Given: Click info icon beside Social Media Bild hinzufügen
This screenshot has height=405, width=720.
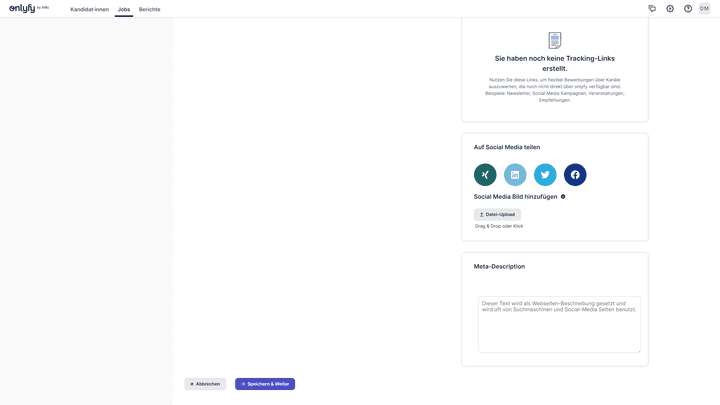Looking at the screenshot, I should point(563,197).
